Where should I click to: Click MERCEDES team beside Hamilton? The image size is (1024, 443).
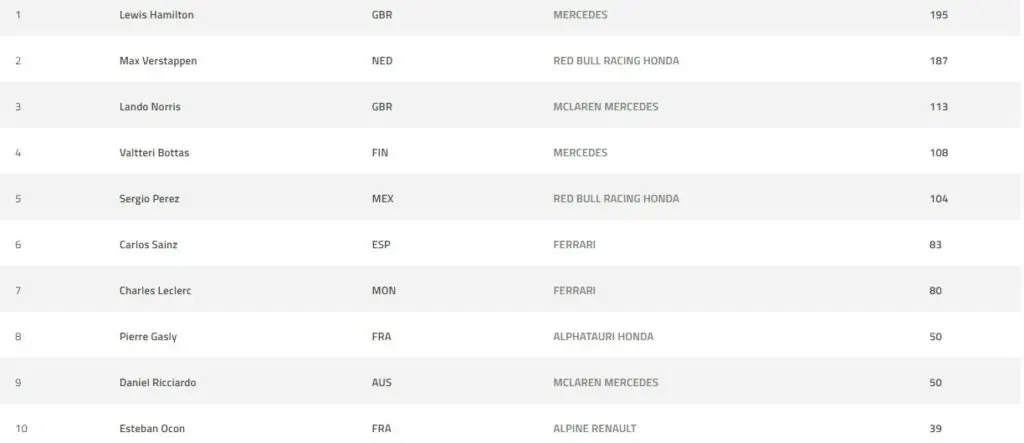(x=580, y=15)
